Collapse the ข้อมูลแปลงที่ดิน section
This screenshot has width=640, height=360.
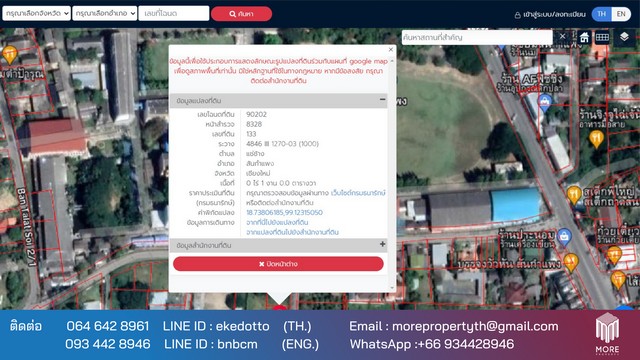click(382, 100)
